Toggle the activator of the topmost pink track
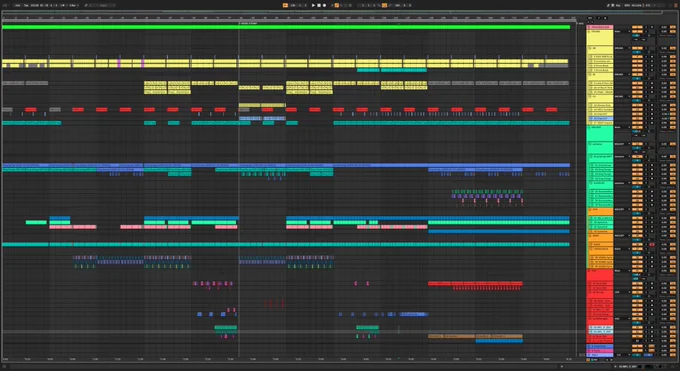 (x=637, y=27)
